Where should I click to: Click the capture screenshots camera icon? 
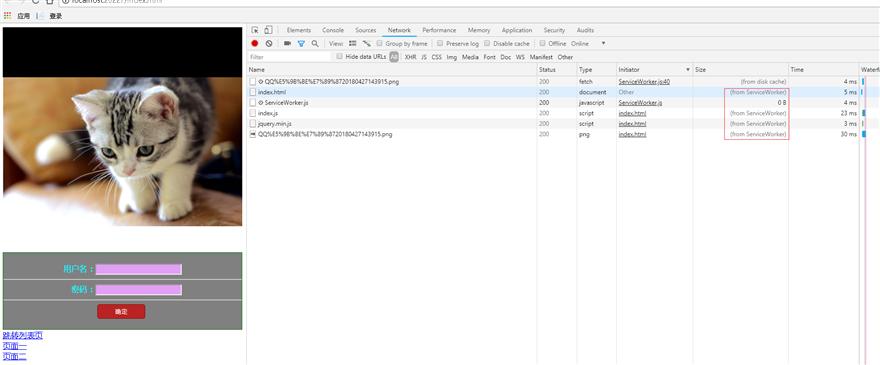click(x=287, y=43)
